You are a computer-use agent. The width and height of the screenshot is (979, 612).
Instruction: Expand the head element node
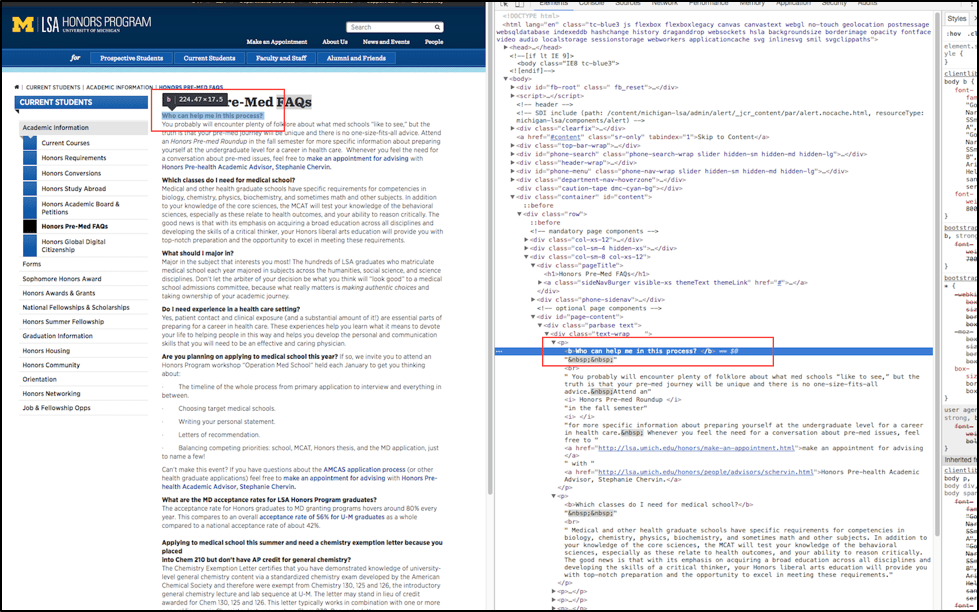point(506,47)
